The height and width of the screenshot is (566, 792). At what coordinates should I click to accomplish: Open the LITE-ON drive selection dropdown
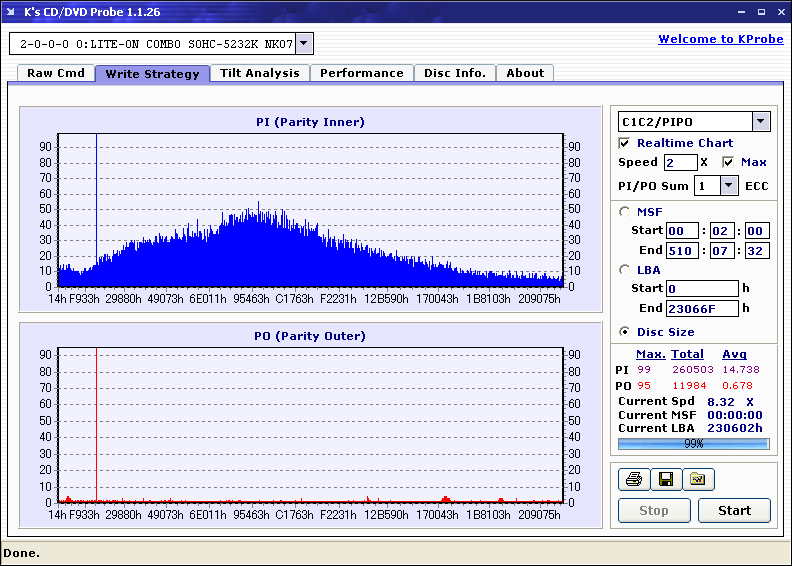click(x=305, y=43)
